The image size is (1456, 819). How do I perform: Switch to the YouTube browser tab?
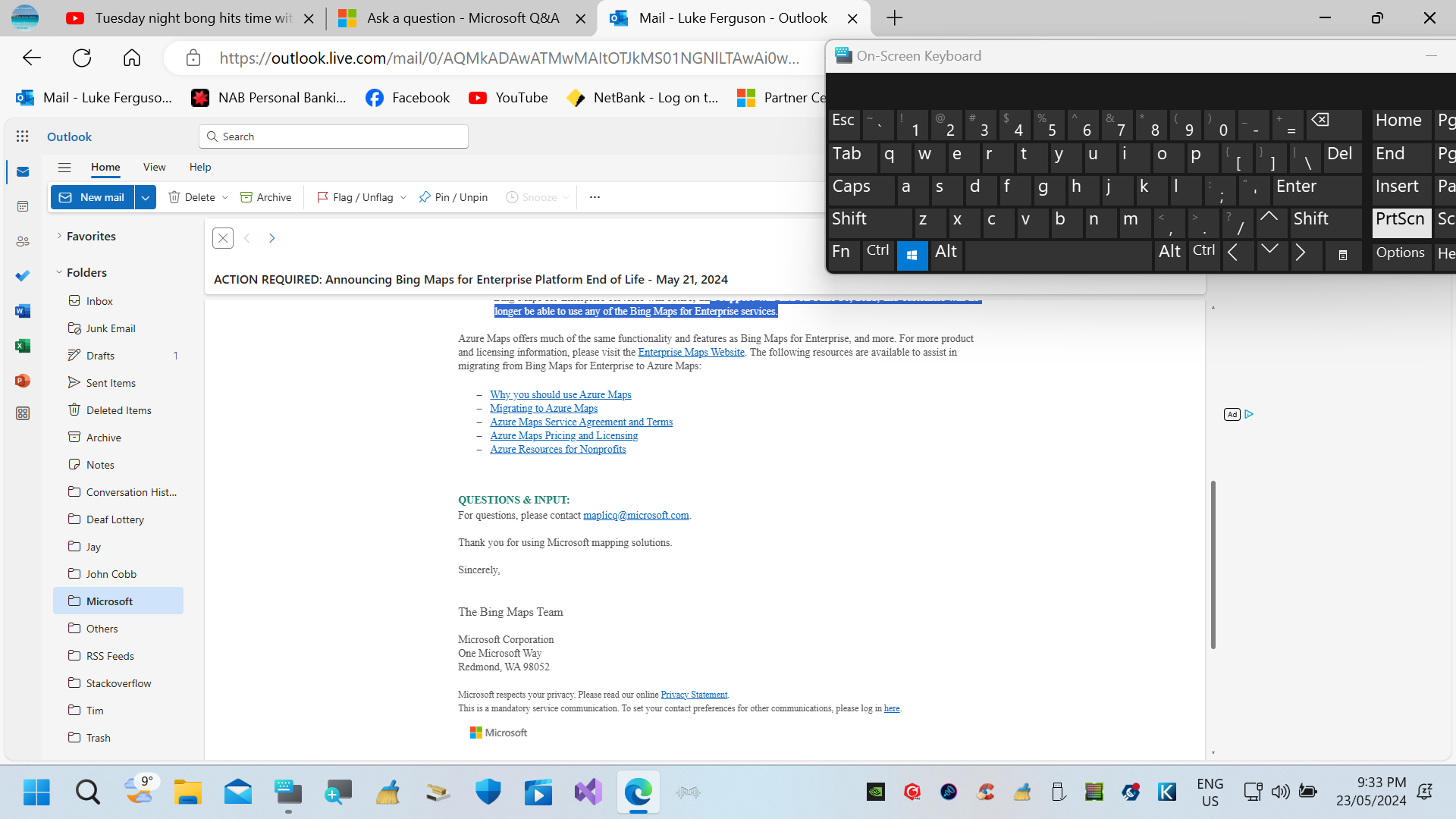[190, 18]
